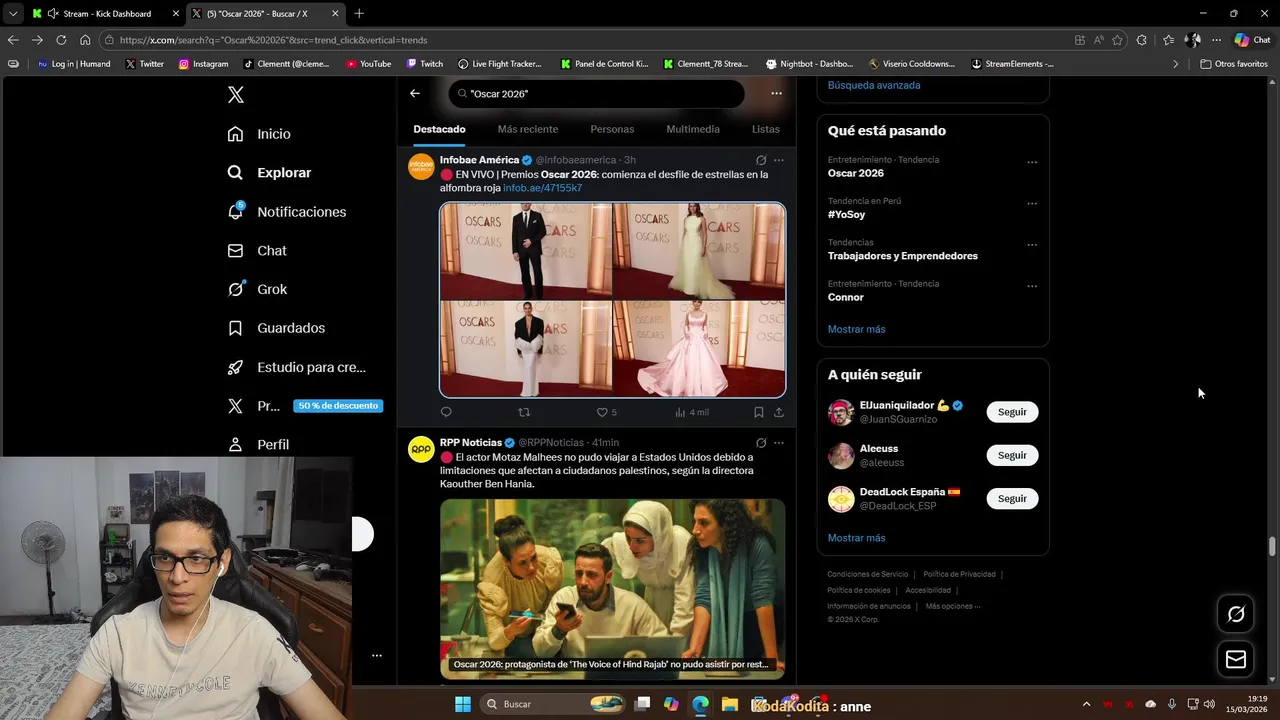This screenshot has height=720, width=1280.
Task: Click the X logo in the sidebar
Action: click(236, 95)
